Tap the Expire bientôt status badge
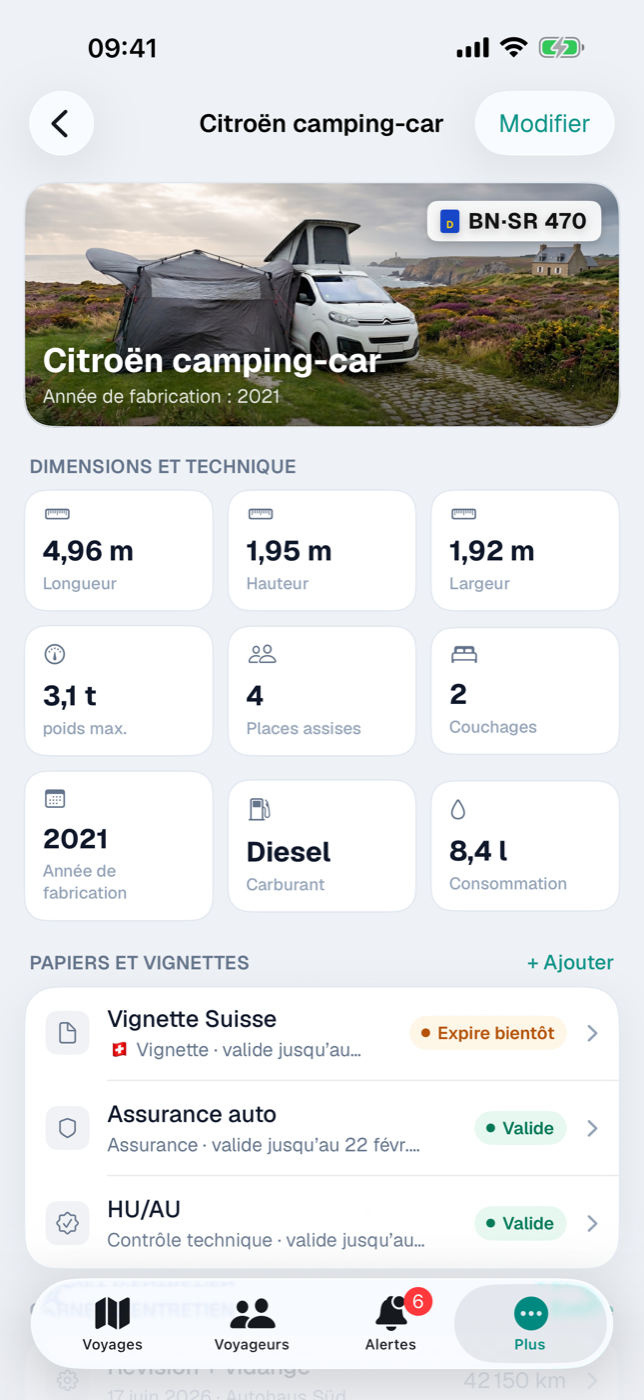 coord(488,1033)
